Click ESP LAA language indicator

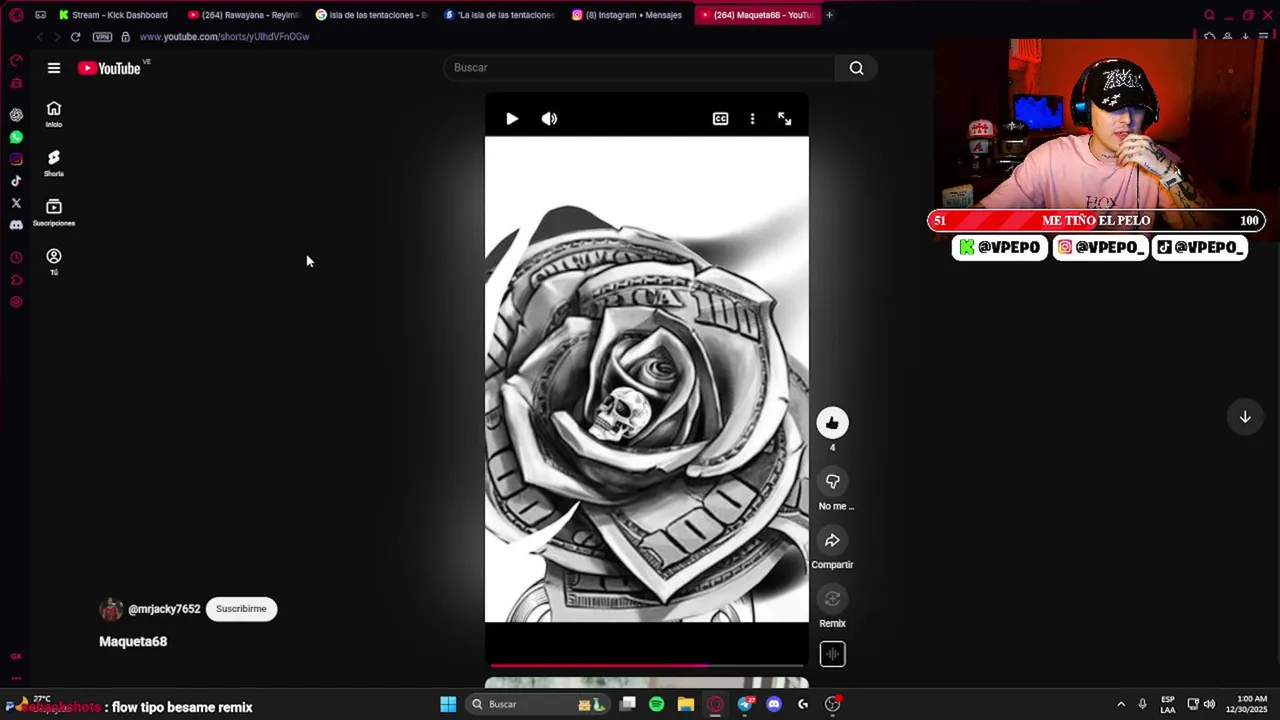1168,704
